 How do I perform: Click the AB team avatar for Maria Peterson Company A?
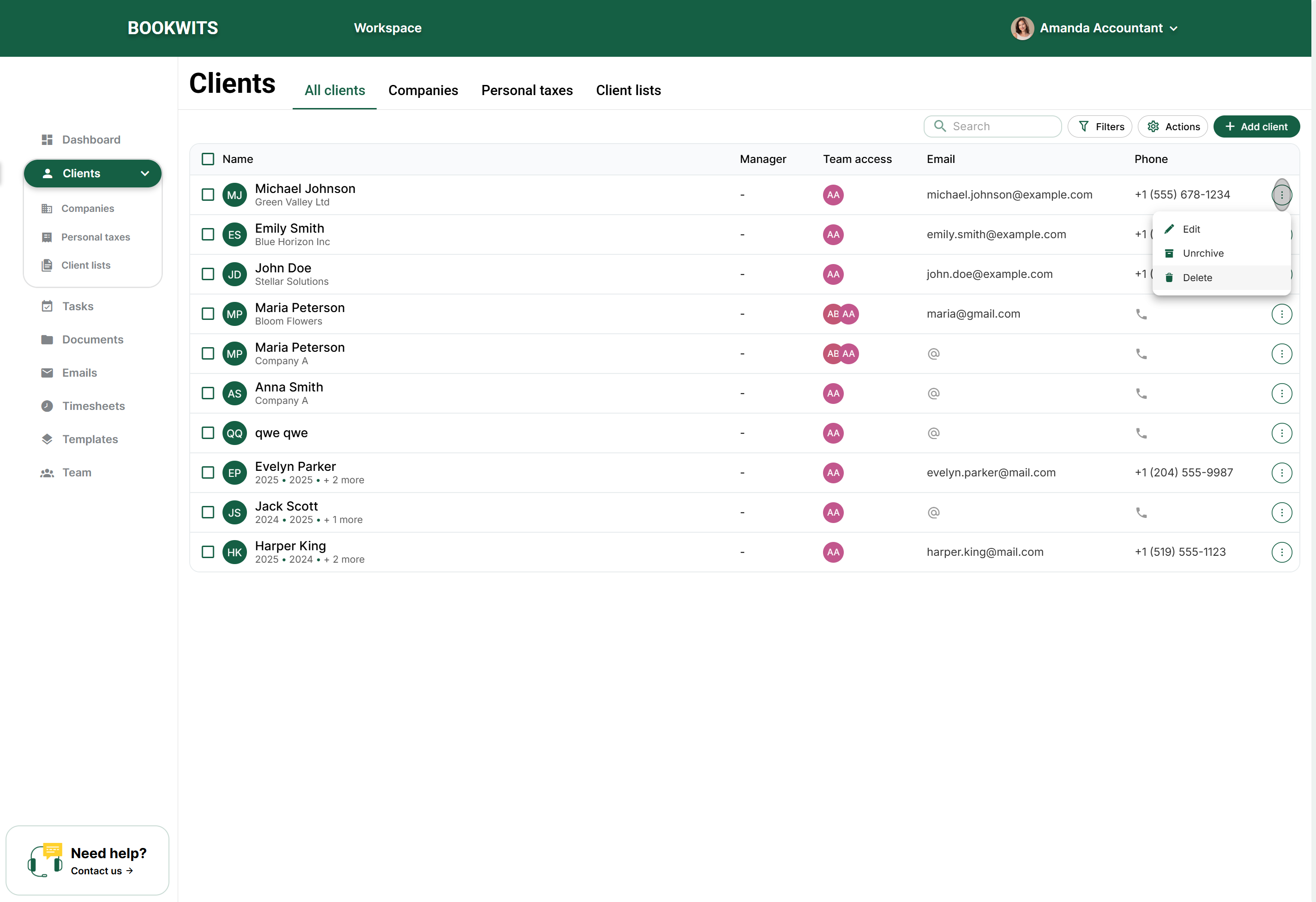point(831,353)
